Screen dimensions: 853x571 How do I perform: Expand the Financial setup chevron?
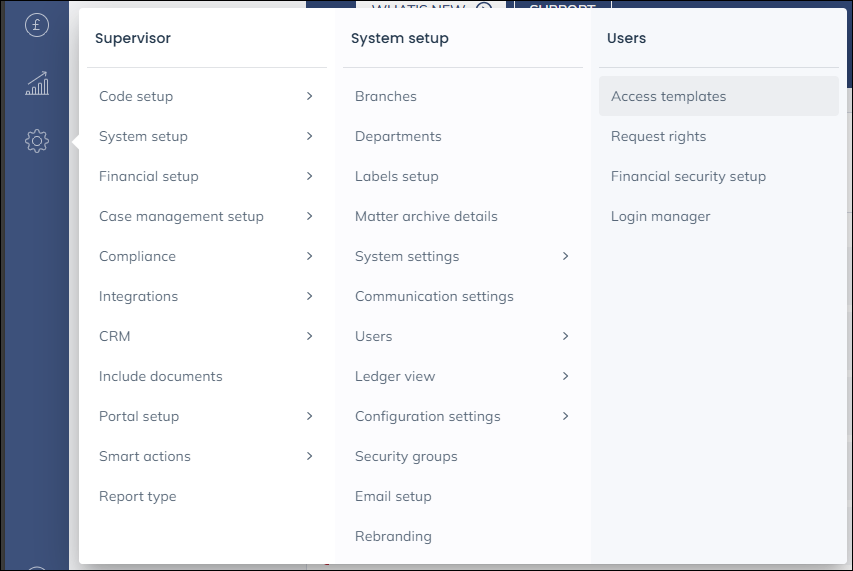pyautogui.click(x=309, y=176)
